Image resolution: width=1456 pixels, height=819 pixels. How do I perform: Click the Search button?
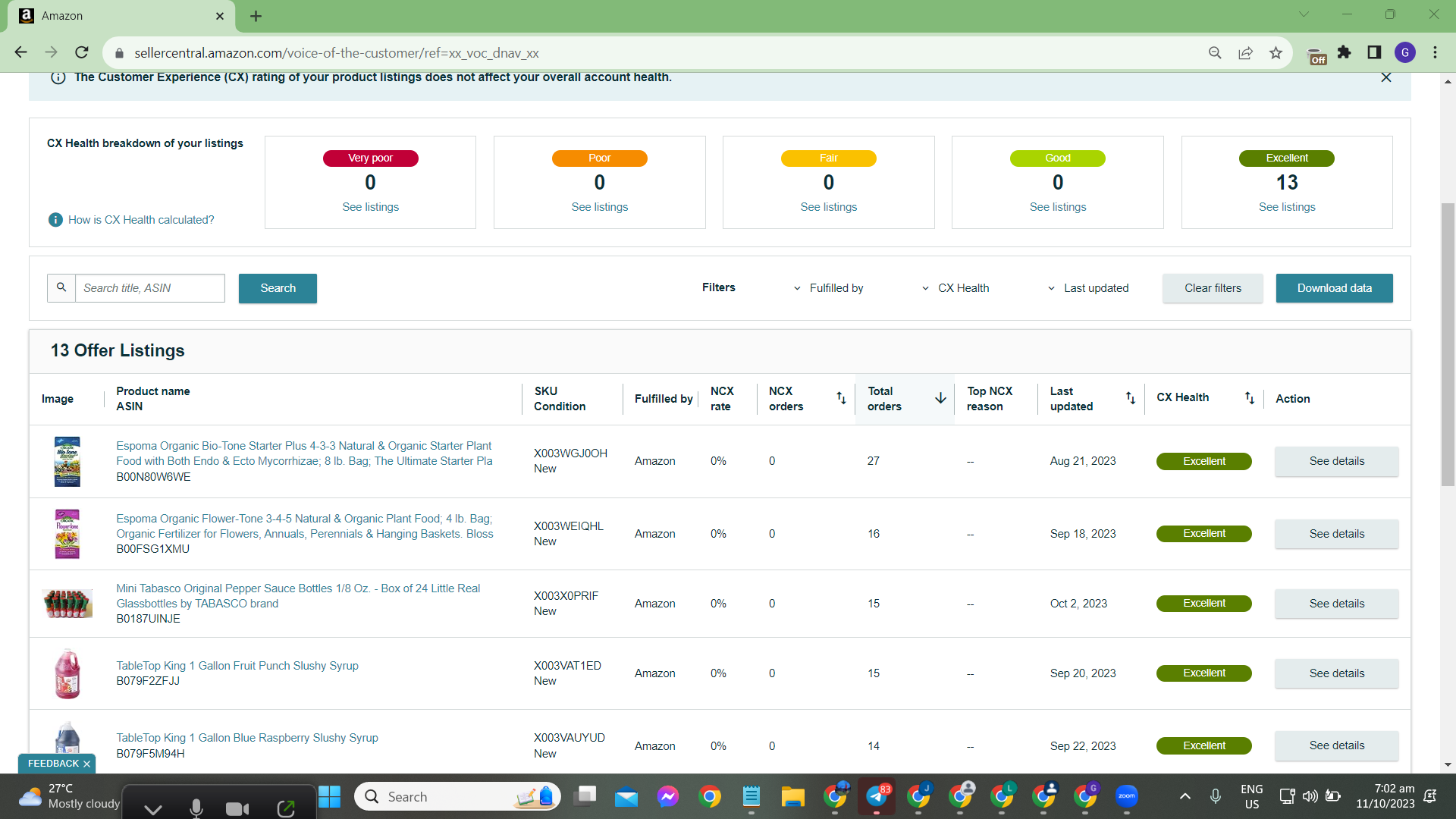[x=278, y=288]
